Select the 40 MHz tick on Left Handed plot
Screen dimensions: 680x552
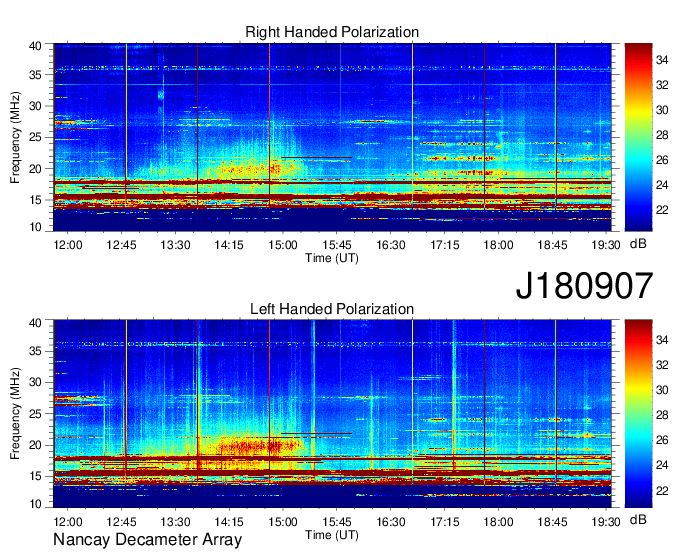35,322
